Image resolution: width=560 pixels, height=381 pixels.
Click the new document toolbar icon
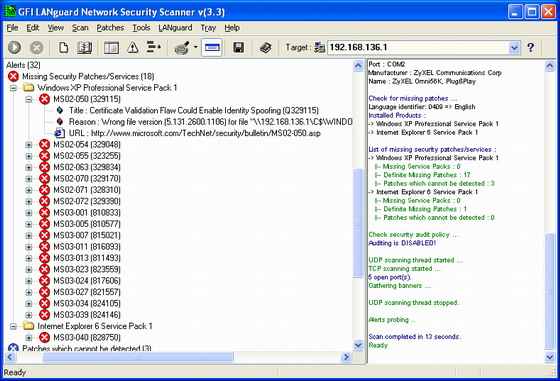click(x=64, y=47)
